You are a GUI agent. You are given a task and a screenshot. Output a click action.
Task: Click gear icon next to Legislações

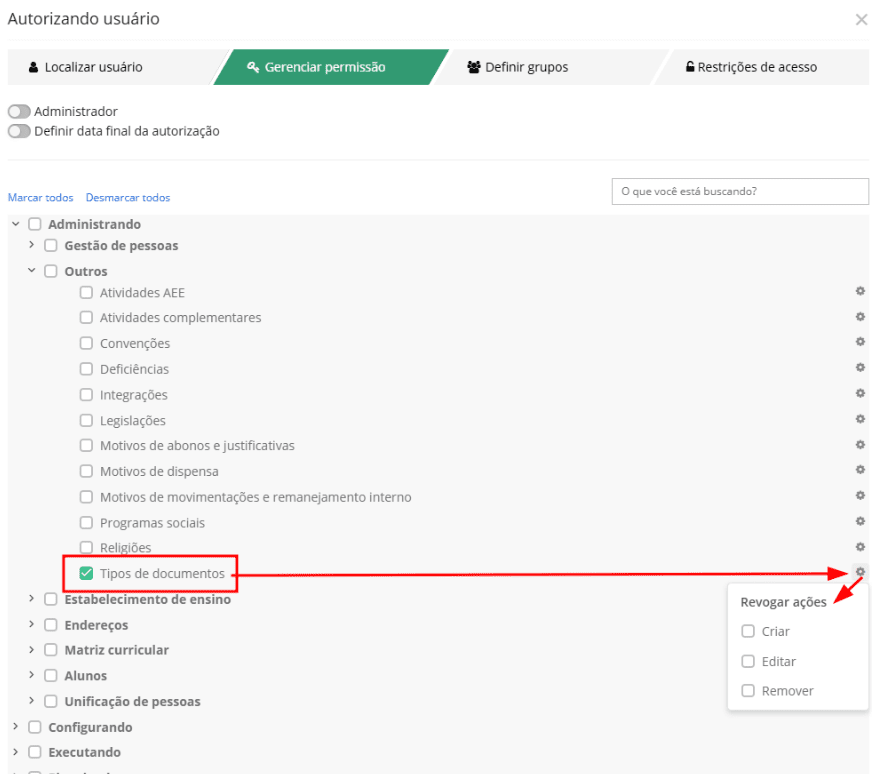click(x=860, y=419)
